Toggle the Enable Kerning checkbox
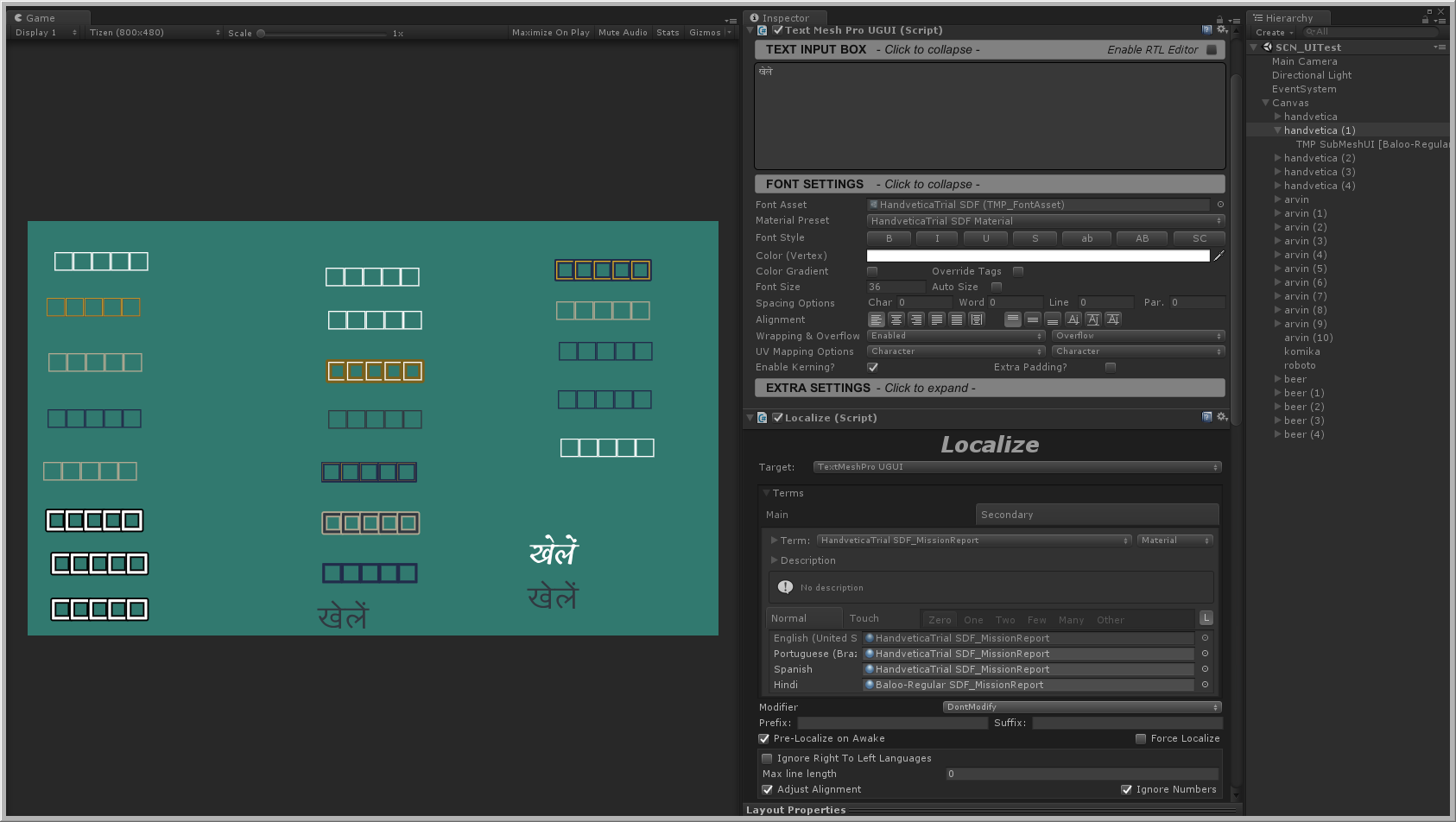Viewport: 1456px width, 822px height. (x=872, y=367)
